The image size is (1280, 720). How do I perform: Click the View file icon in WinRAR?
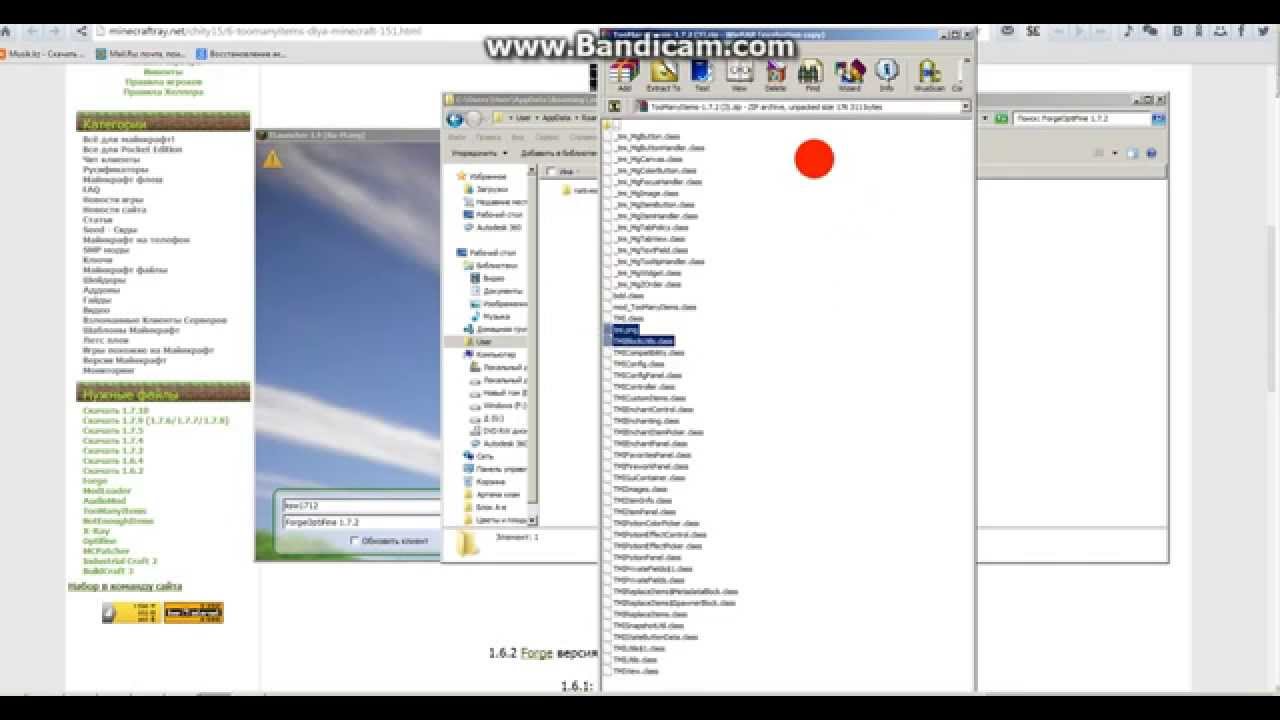(739, 73)
